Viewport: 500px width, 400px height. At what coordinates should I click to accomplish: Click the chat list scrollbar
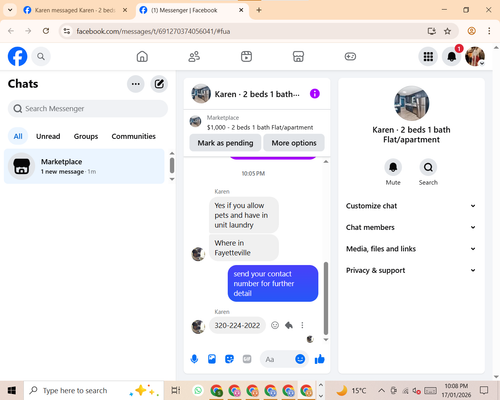(172, 165)
